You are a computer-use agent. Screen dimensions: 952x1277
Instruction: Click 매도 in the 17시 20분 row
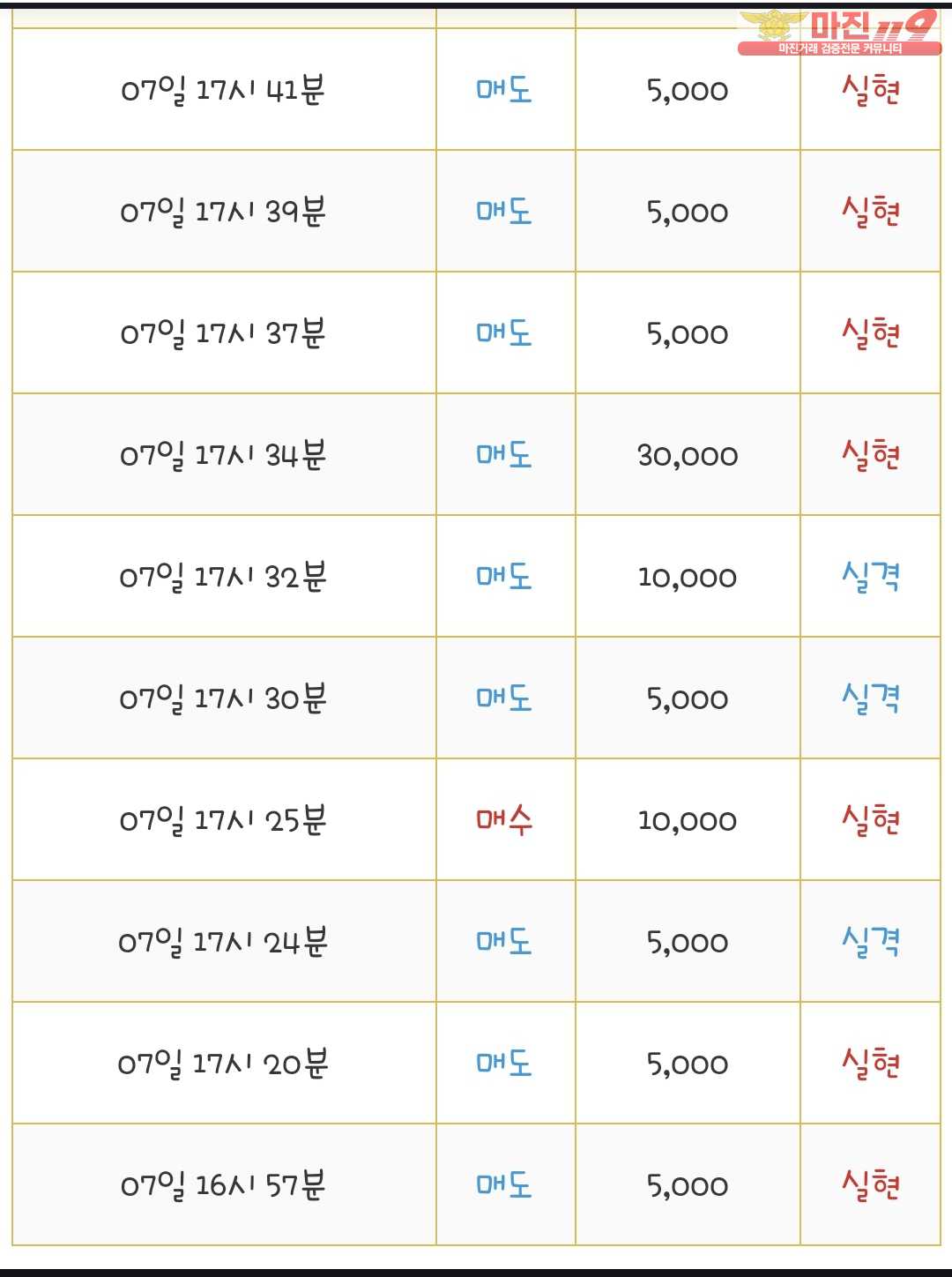(504, 1063)
